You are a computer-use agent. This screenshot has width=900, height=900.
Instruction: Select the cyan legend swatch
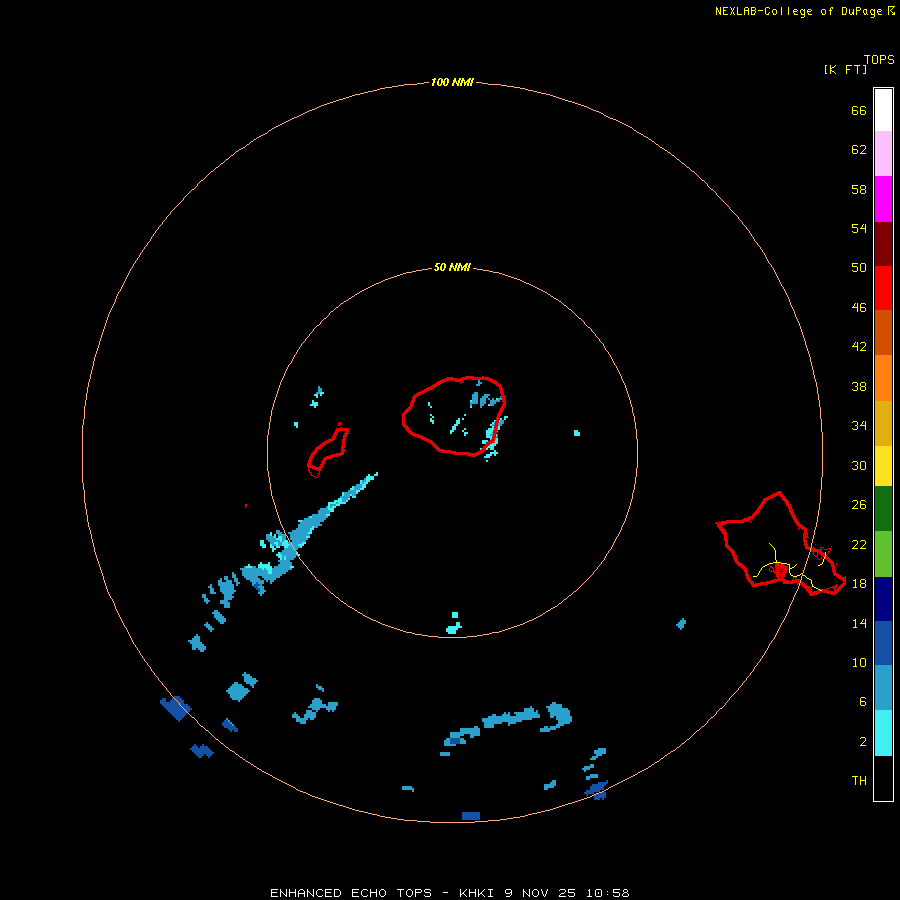[x=883, y=733]
